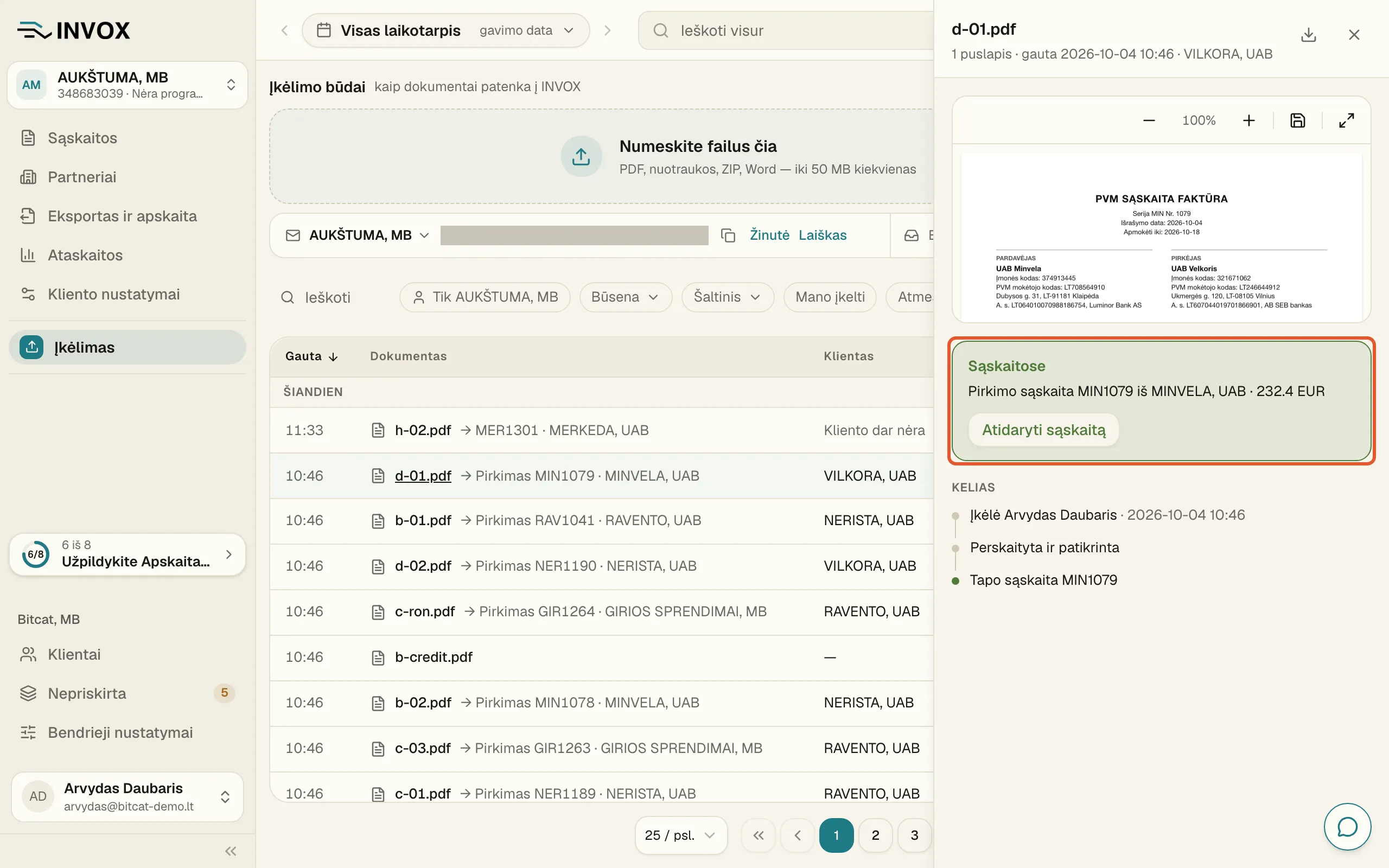Click the Ieškoti documents search field
Viewport: 1389px width, 868px height.
click(x=333, y=297)
